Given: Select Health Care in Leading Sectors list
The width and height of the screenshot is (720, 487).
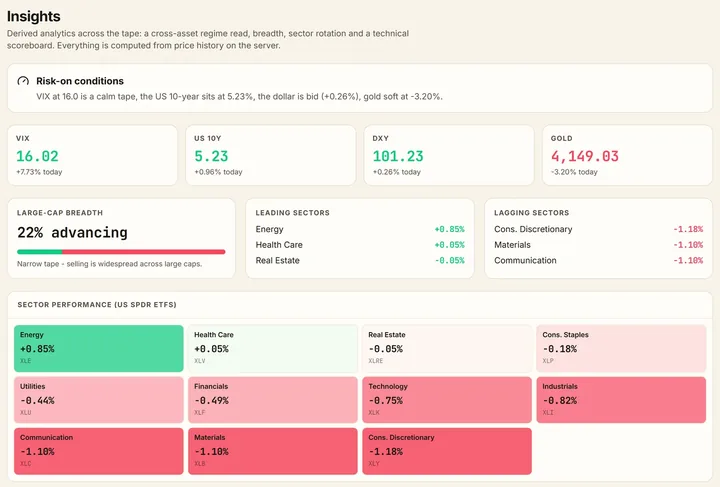Looking at the screenshot, I should [x=279, y=245].
